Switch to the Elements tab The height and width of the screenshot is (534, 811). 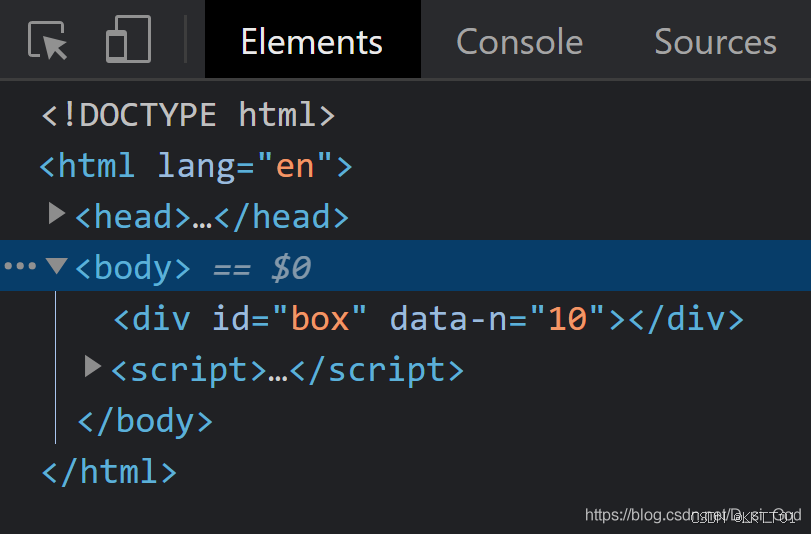312,40
